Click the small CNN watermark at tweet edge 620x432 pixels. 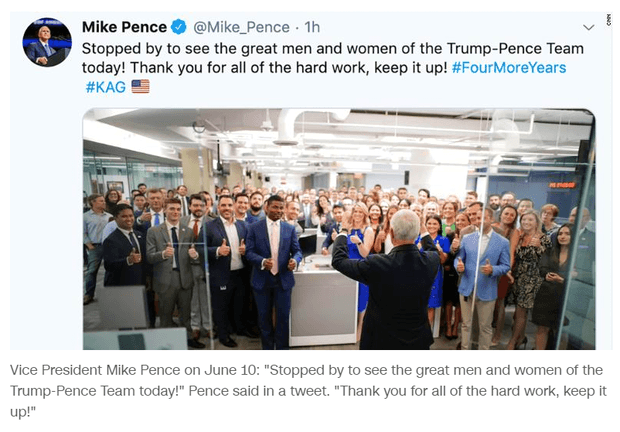pyautogui.click(x=608, y=22)
